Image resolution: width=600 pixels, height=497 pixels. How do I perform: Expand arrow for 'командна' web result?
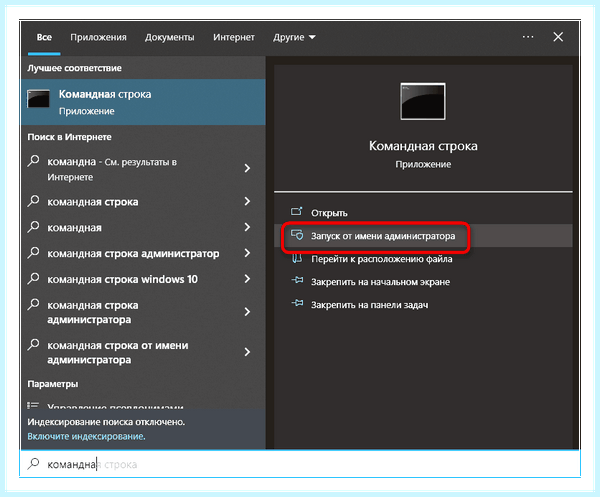click(x=247, y=168)
